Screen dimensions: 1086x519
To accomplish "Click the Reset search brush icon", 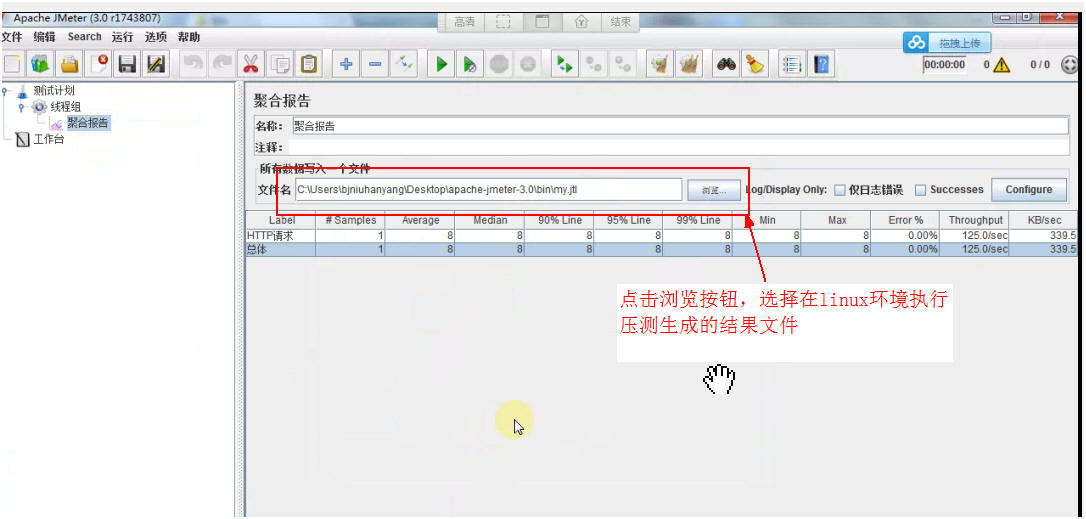I will [755, 65].
